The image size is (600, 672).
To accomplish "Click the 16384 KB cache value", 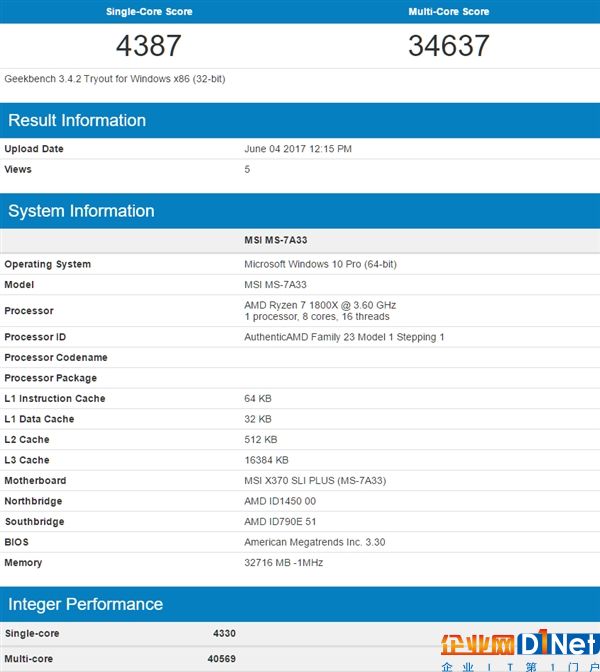I will (267, 460).
